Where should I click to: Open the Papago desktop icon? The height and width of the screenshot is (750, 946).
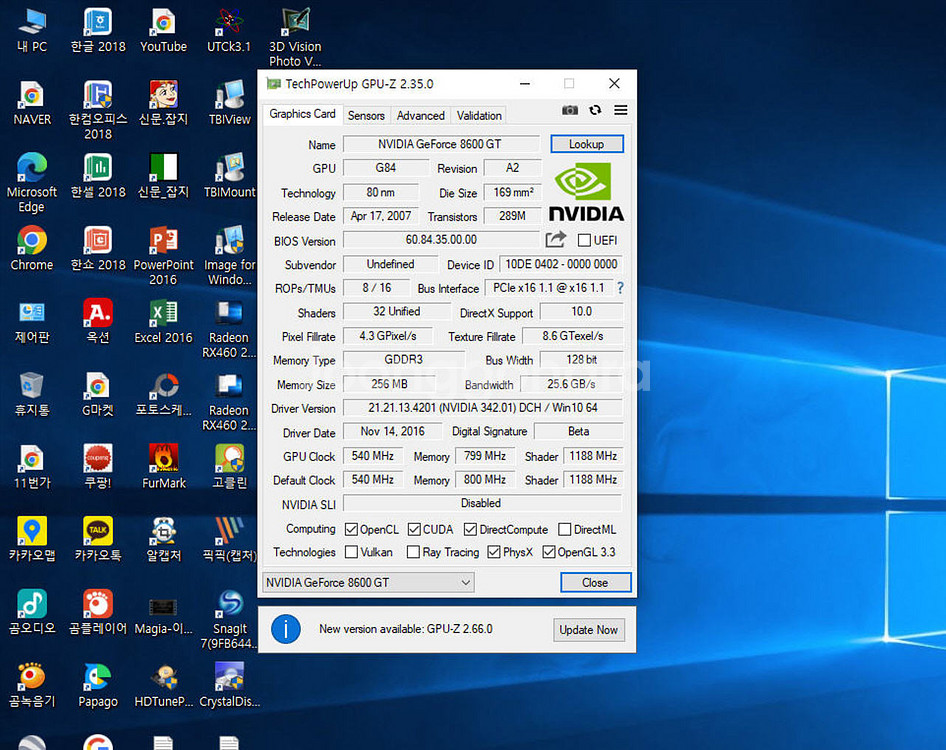[98, 685]
